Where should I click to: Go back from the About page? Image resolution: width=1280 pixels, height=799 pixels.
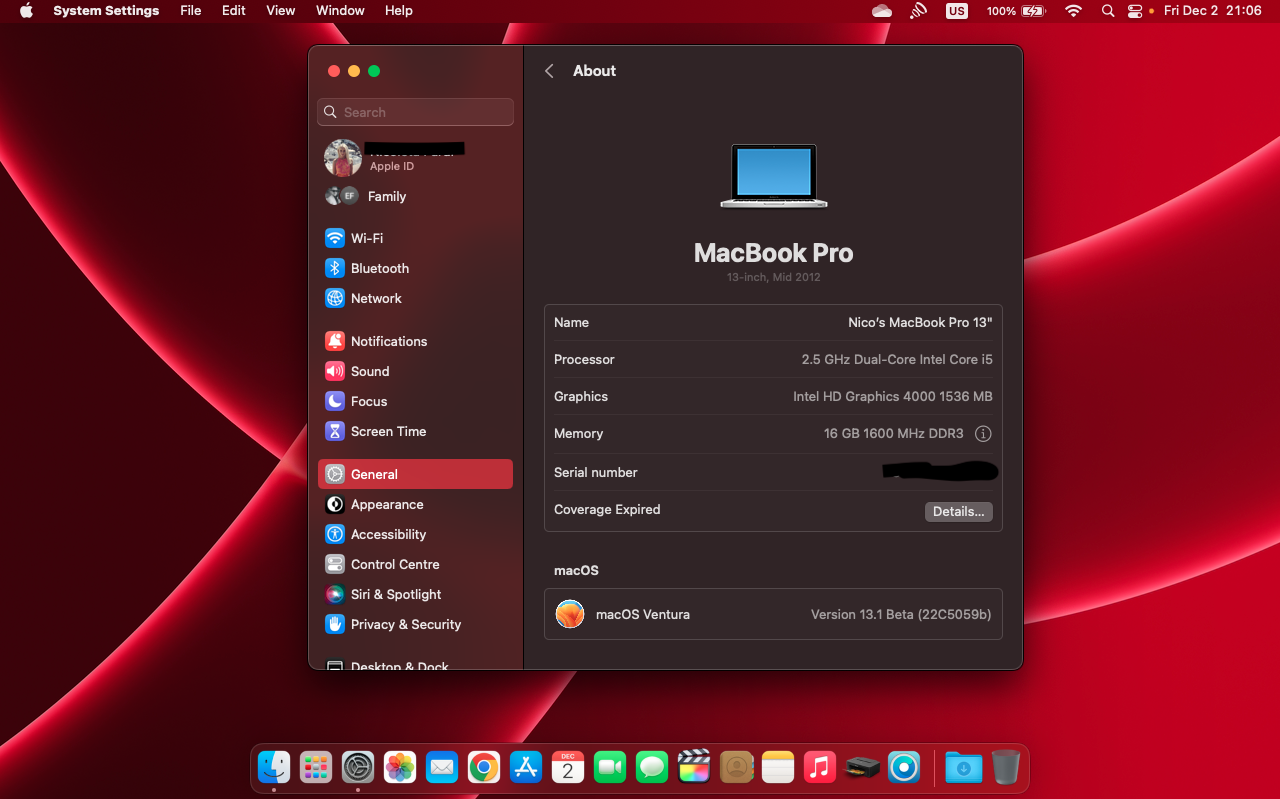tap(549, 71)
